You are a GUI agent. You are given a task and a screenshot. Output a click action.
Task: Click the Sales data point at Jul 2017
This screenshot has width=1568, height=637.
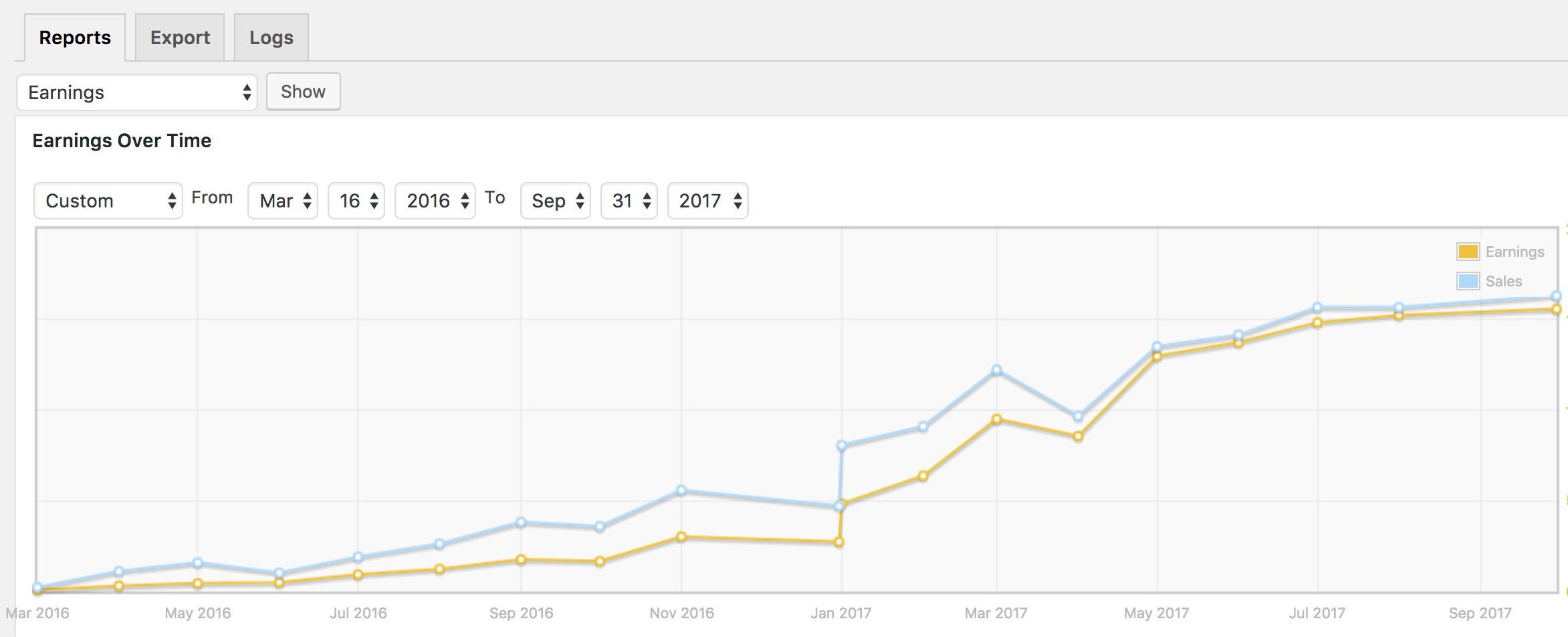tap(1317, 308)
